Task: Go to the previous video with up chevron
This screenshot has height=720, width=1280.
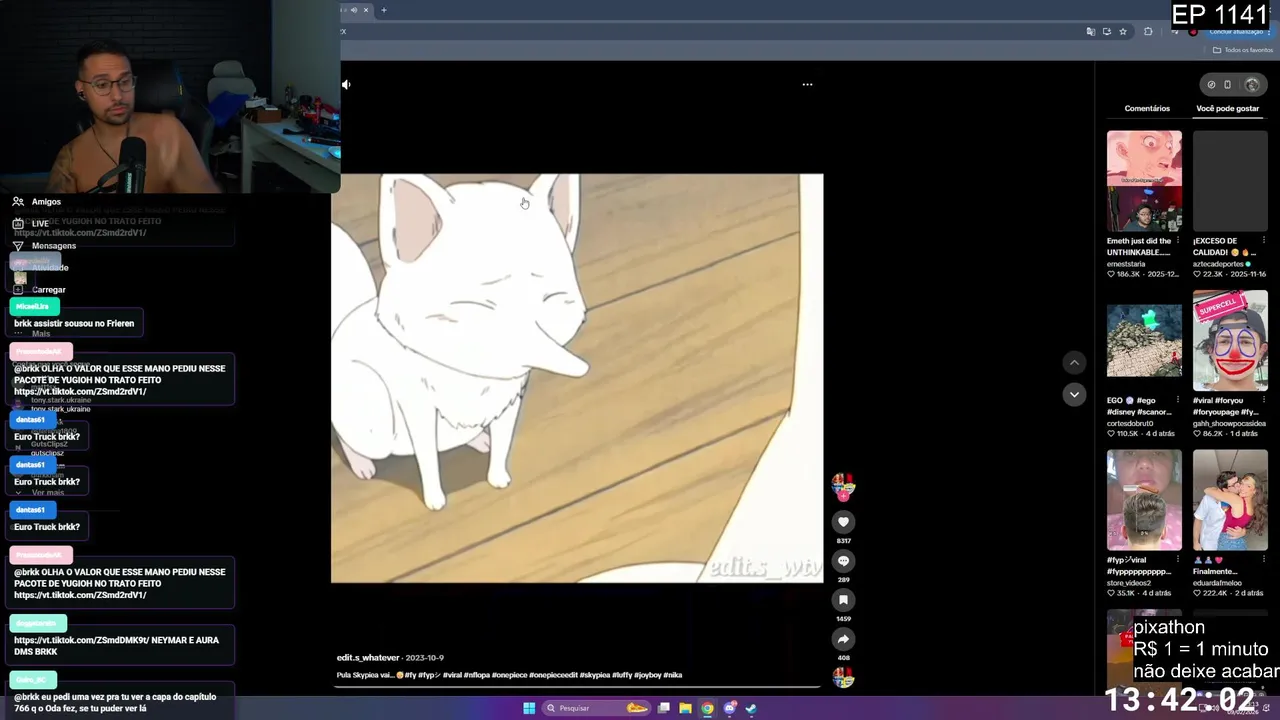Action: (1074, 362)
